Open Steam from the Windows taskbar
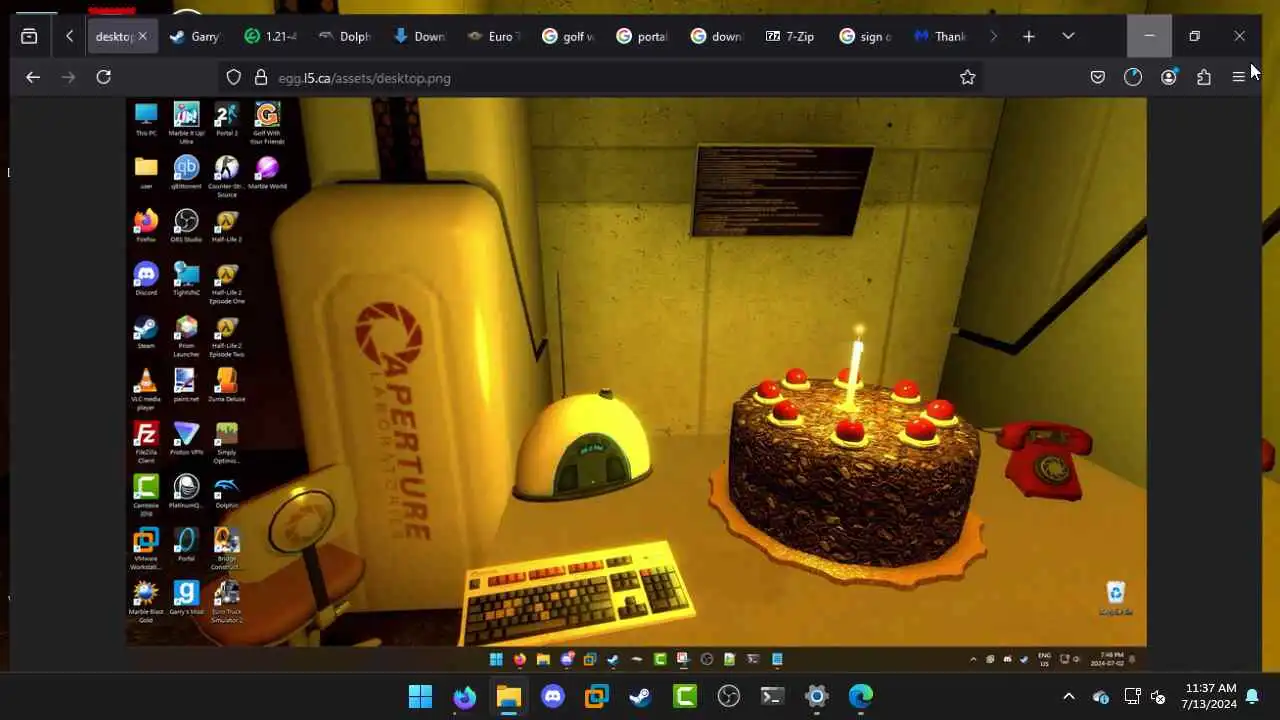Image resolution: width=1280 pixels, height=720 pixels. (x=641, y=696)
